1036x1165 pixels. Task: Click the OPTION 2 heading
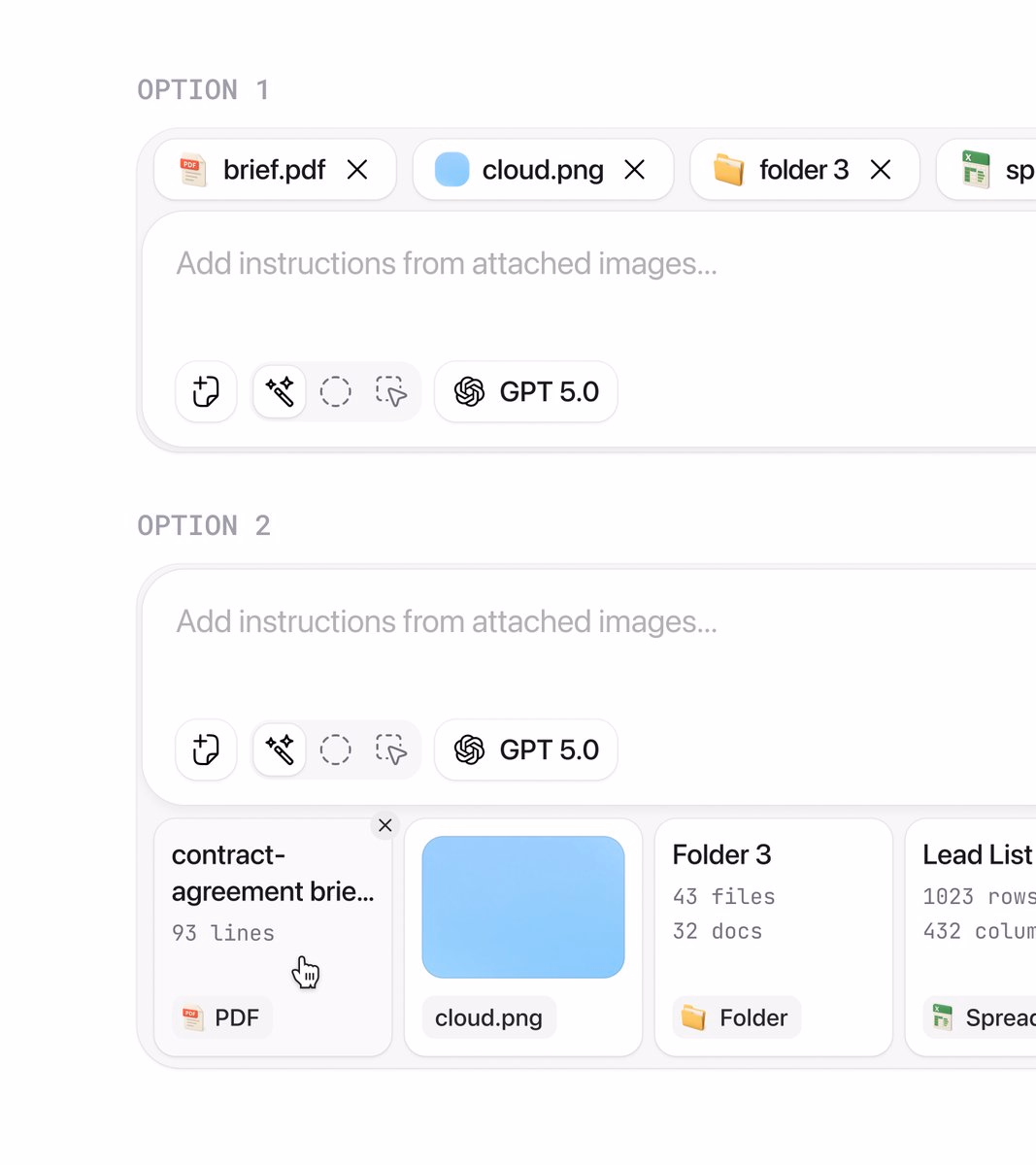(204, 526)
